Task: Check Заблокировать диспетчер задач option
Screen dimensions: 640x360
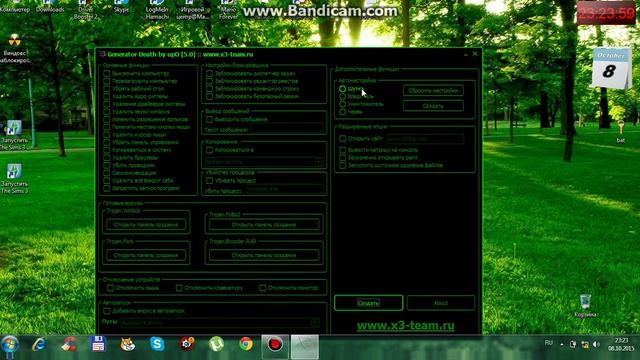Action: click(x=209, y=74)
